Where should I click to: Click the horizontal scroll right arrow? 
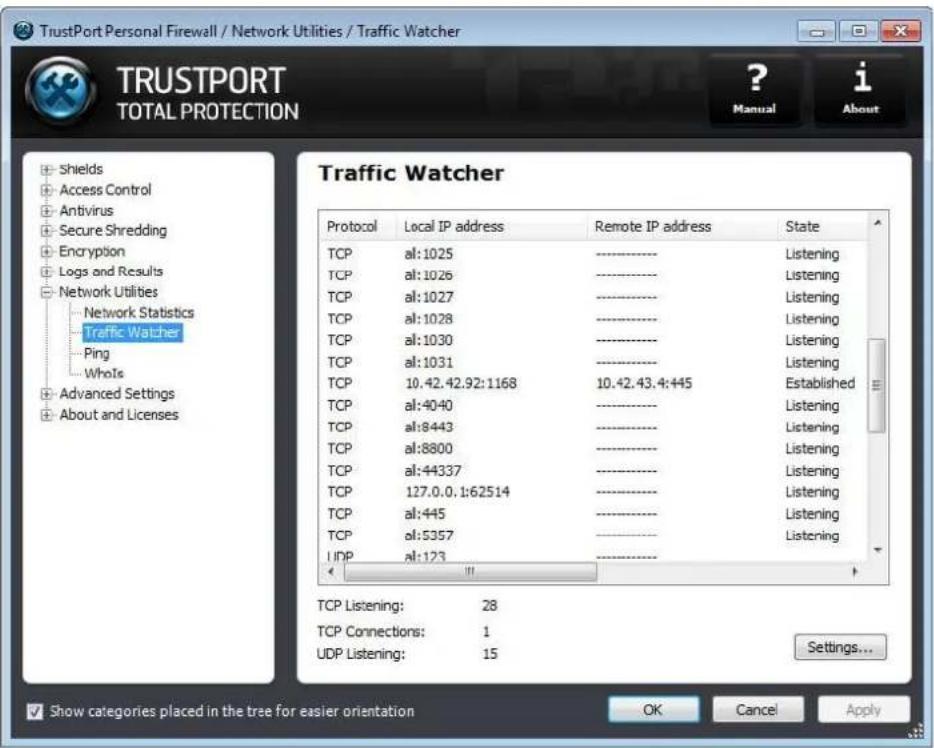click(x=855, y=572)
